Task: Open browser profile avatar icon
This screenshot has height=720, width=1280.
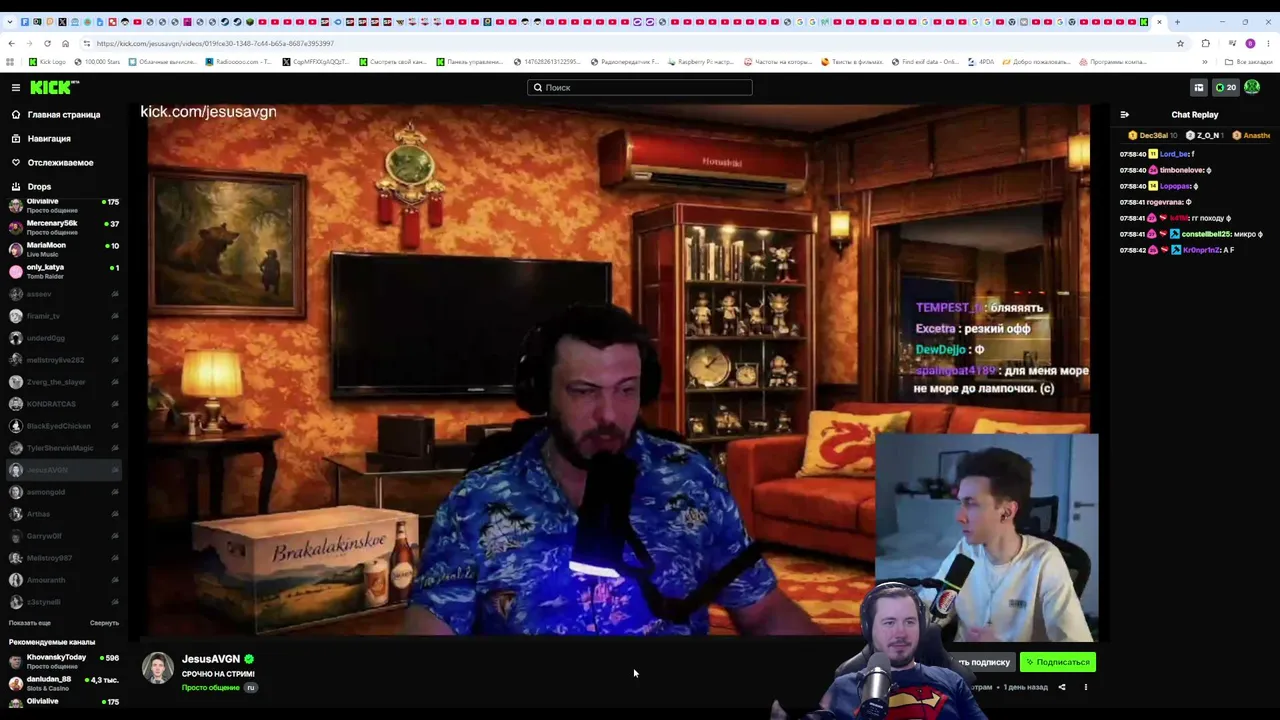Action: point(1250,43)
